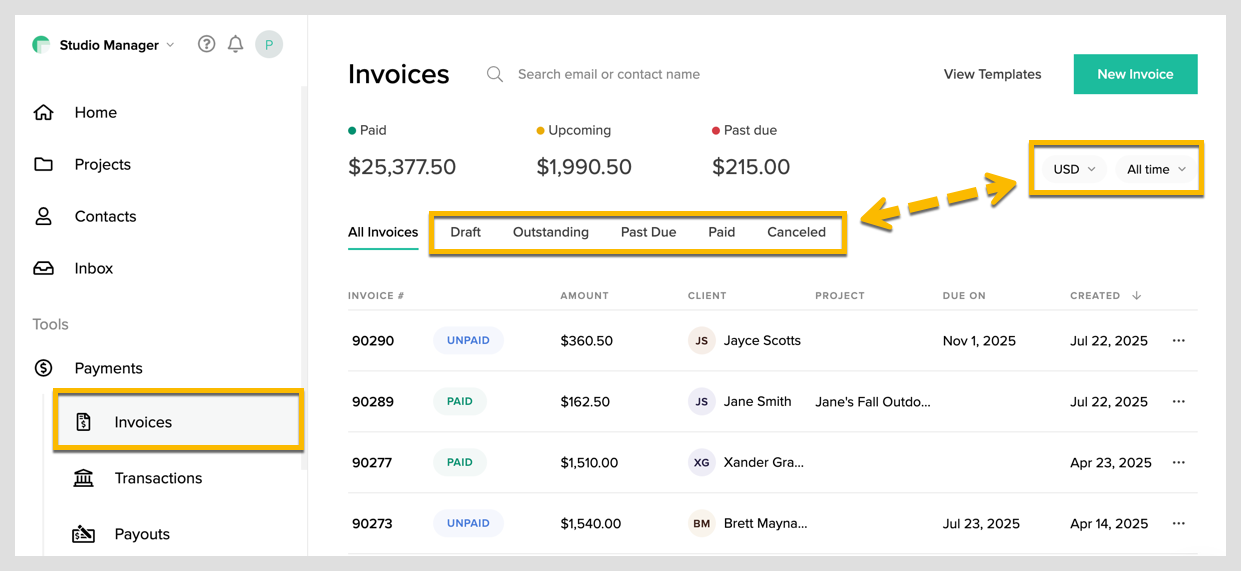Open Contacts from the sidebar
This screenshot has width=1241, height=571.
(105, 216)
